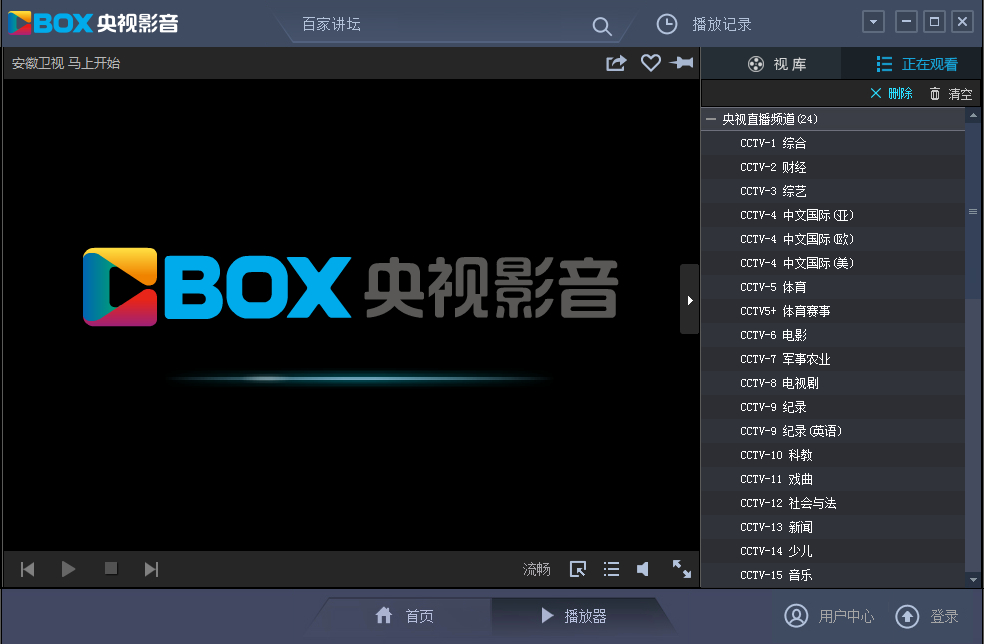Click the channel list scrollbar thumb
Screen dimensions: 984x644
(973, 212)
